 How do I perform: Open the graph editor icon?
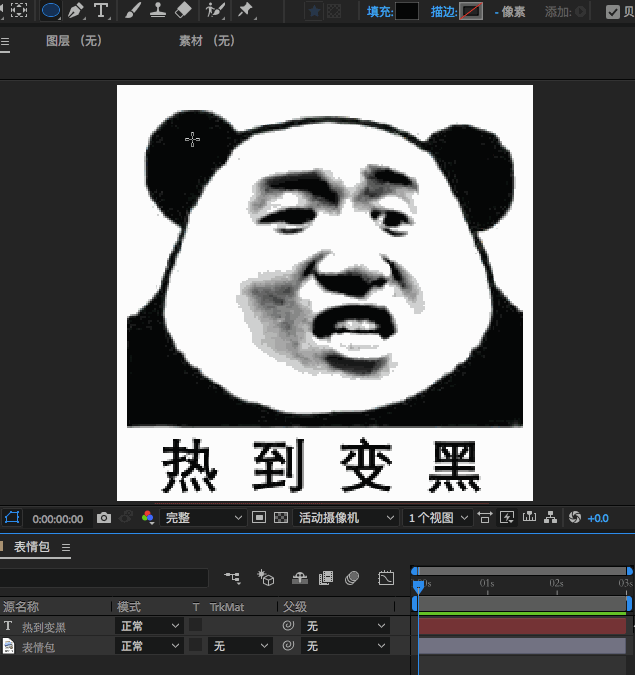click(x=386, y=578)
